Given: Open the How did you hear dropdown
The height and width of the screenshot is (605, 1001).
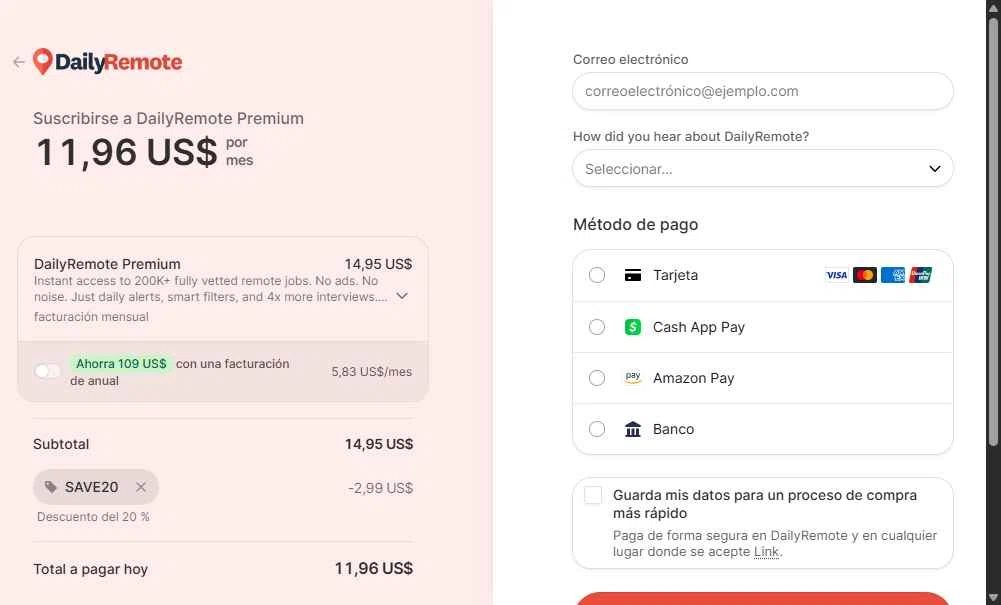Looking at the screenshot, I should (x=763, y=168).
